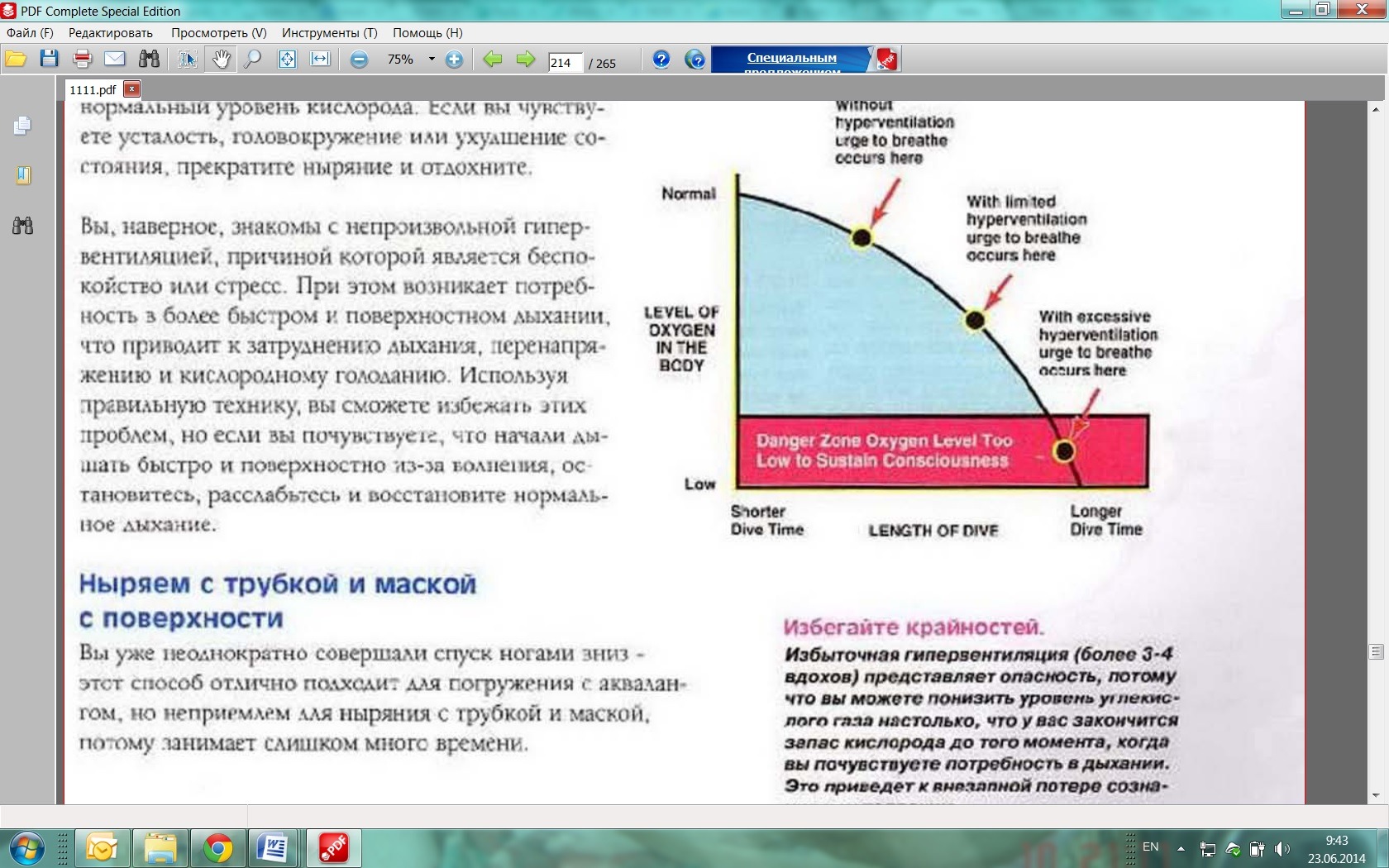Click the EN language indicator
This screenshot has height=868, width=1389.
click(x=1150, y=847)
